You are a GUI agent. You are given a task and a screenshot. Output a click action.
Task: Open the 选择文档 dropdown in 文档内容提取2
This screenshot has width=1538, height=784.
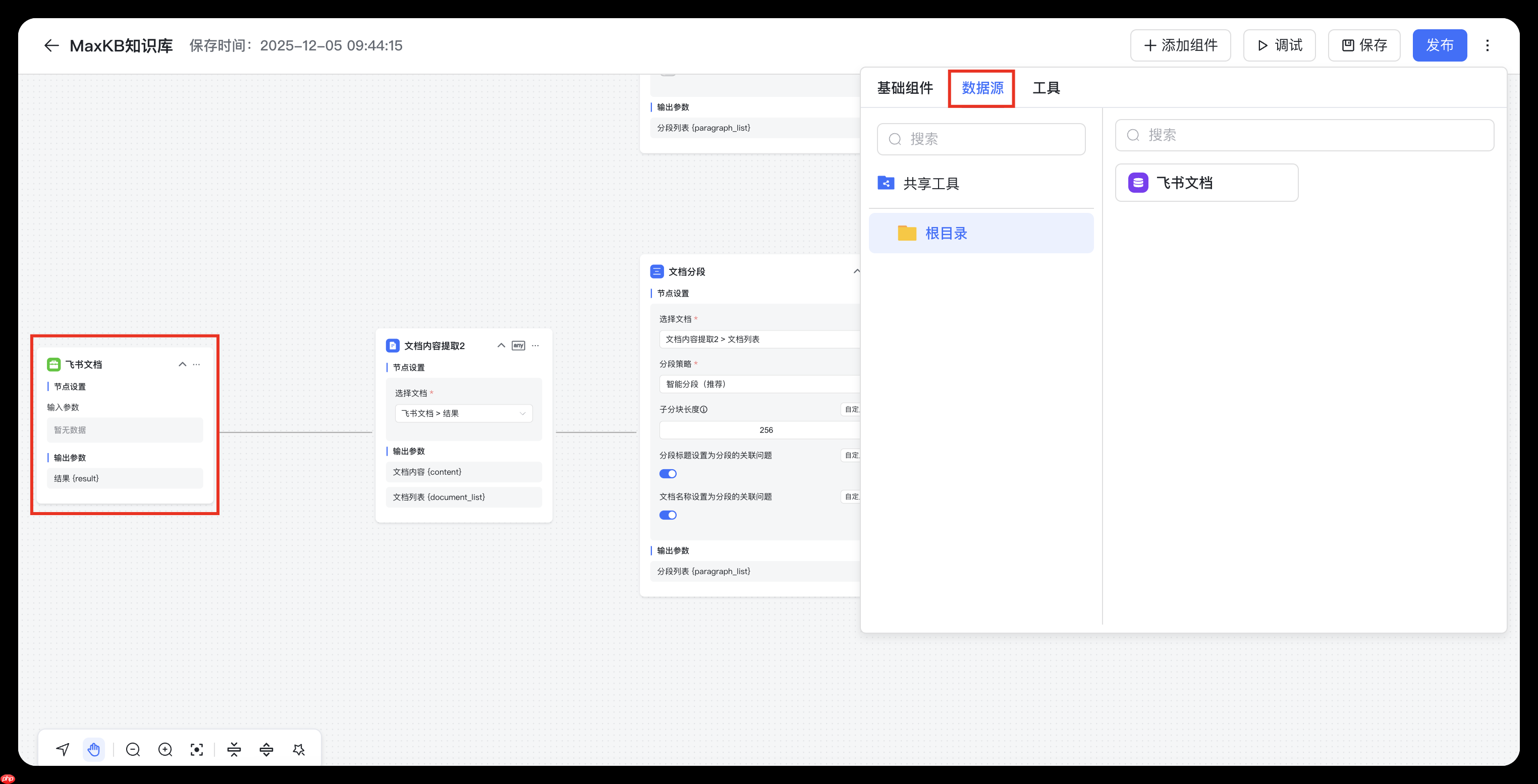click(x=463, y=413)
